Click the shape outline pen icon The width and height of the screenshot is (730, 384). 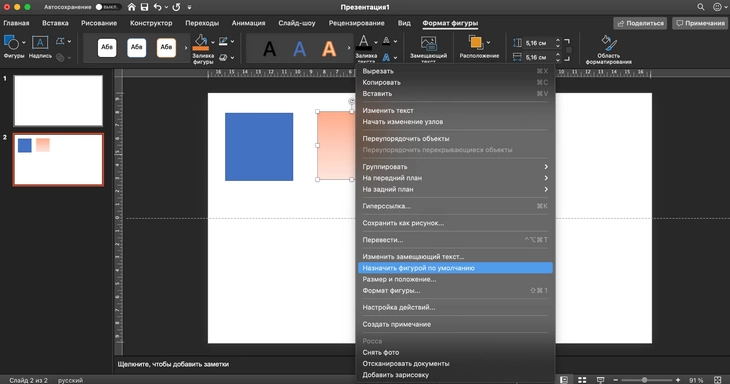223,41
